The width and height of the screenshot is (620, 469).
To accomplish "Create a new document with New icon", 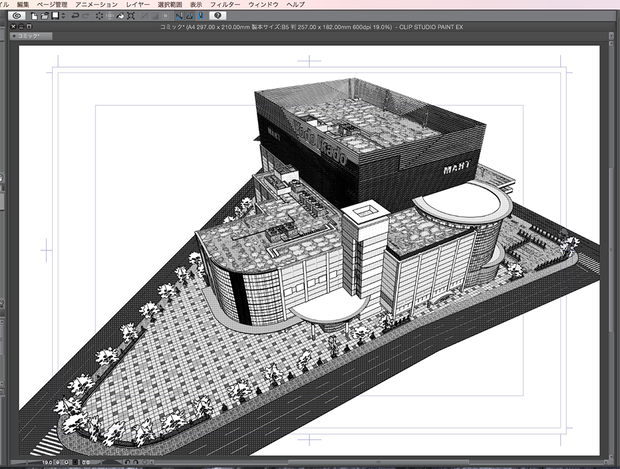I will [x=34, y=16].
